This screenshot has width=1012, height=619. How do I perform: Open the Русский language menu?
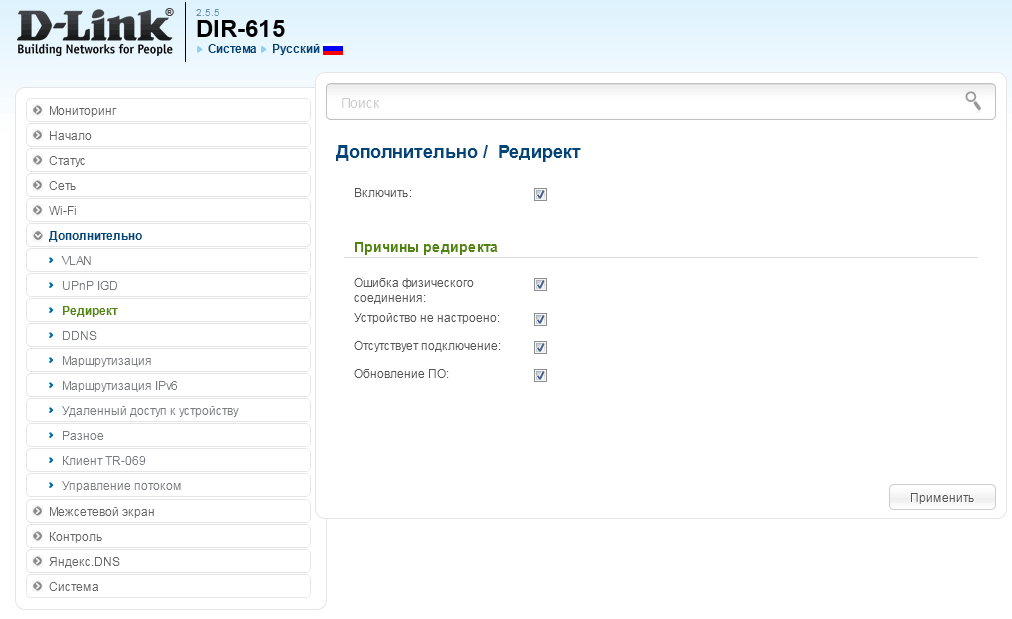[296, 49]
